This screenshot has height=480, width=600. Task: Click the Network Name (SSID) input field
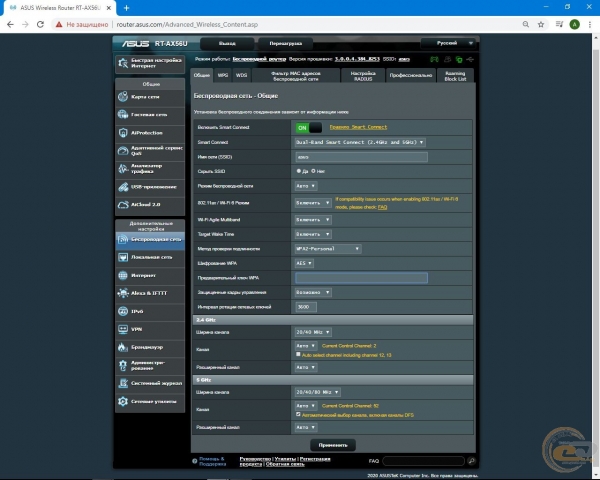point(361,157)
